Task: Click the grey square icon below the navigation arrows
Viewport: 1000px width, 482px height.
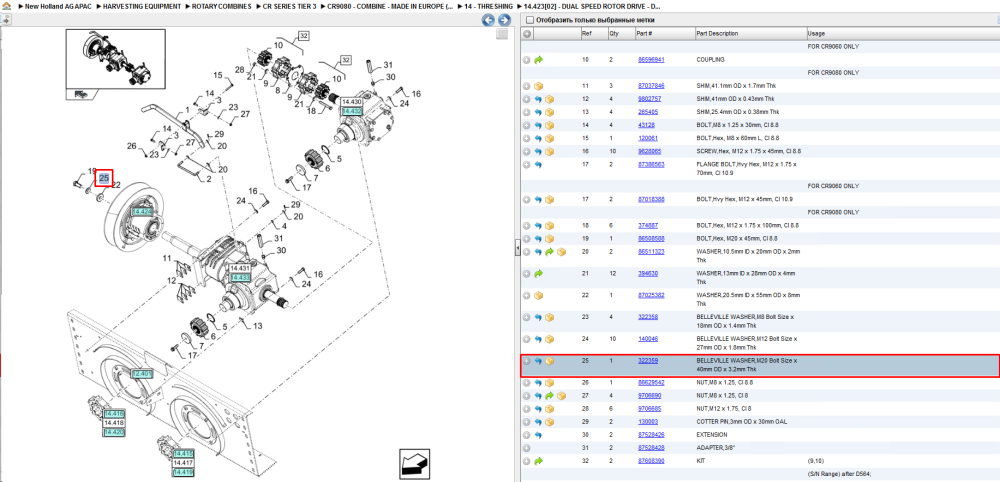Action: [x=502, y=34]
